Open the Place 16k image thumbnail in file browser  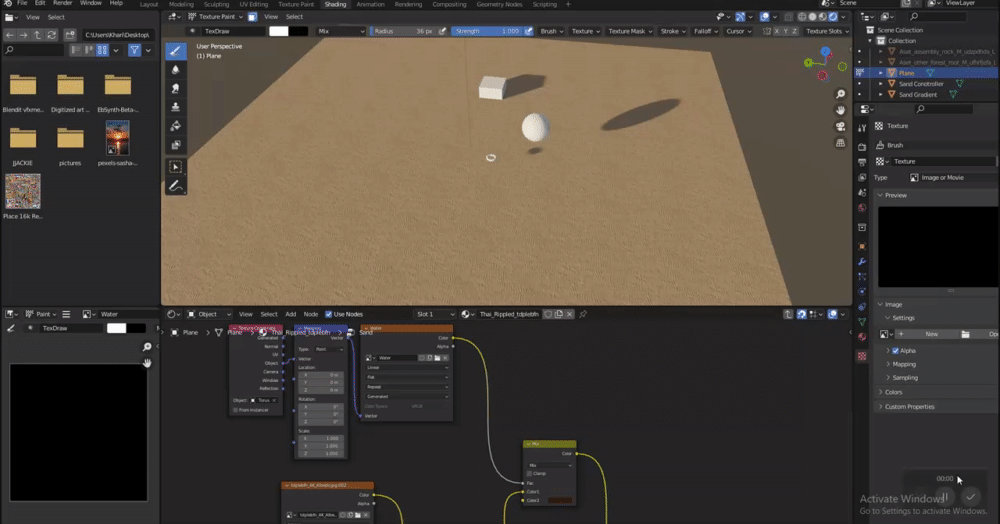point(23,192)
